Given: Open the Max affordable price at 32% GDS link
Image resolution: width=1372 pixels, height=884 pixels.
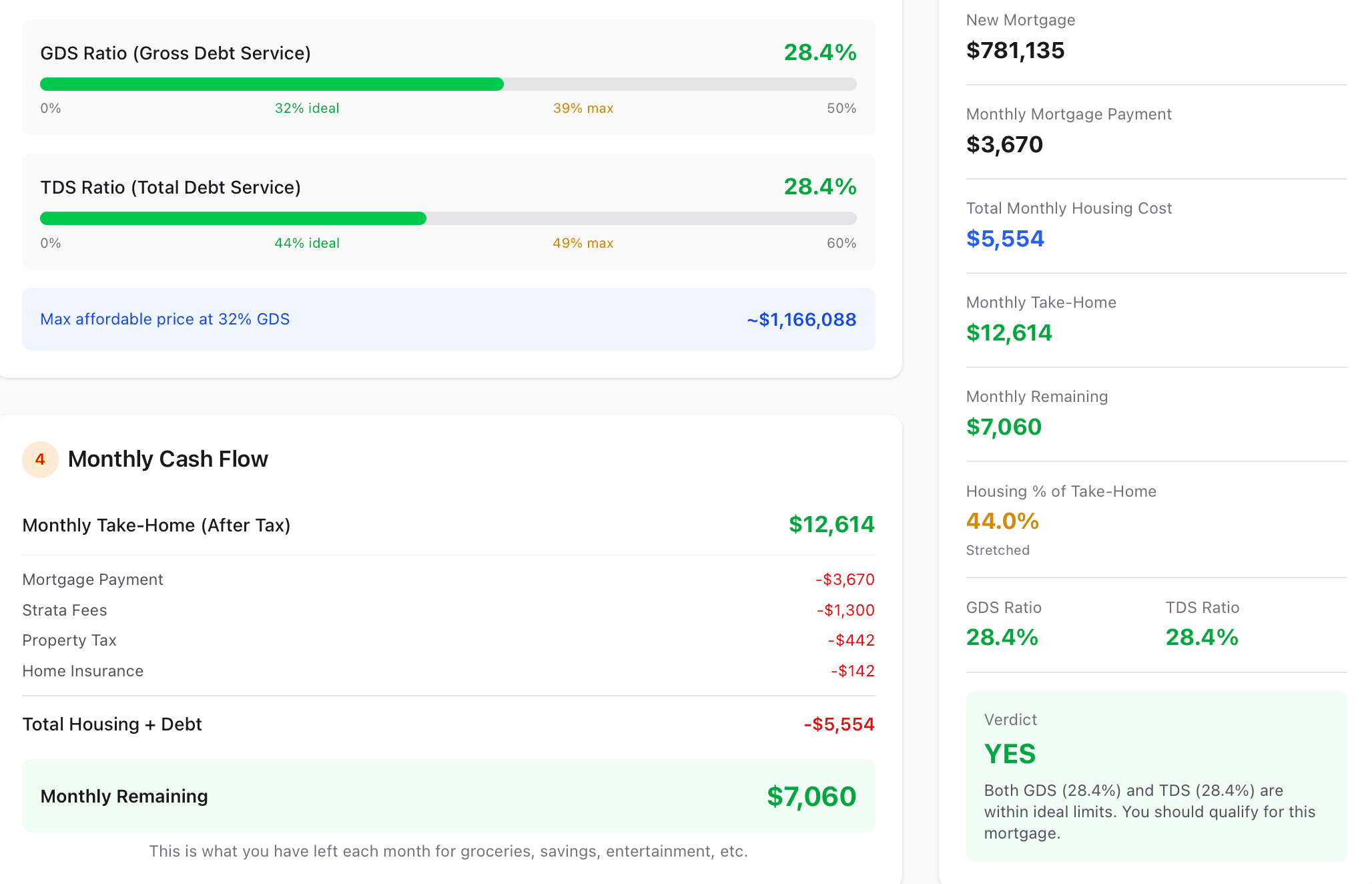Looking at the screenshot, I should (165, 319).
